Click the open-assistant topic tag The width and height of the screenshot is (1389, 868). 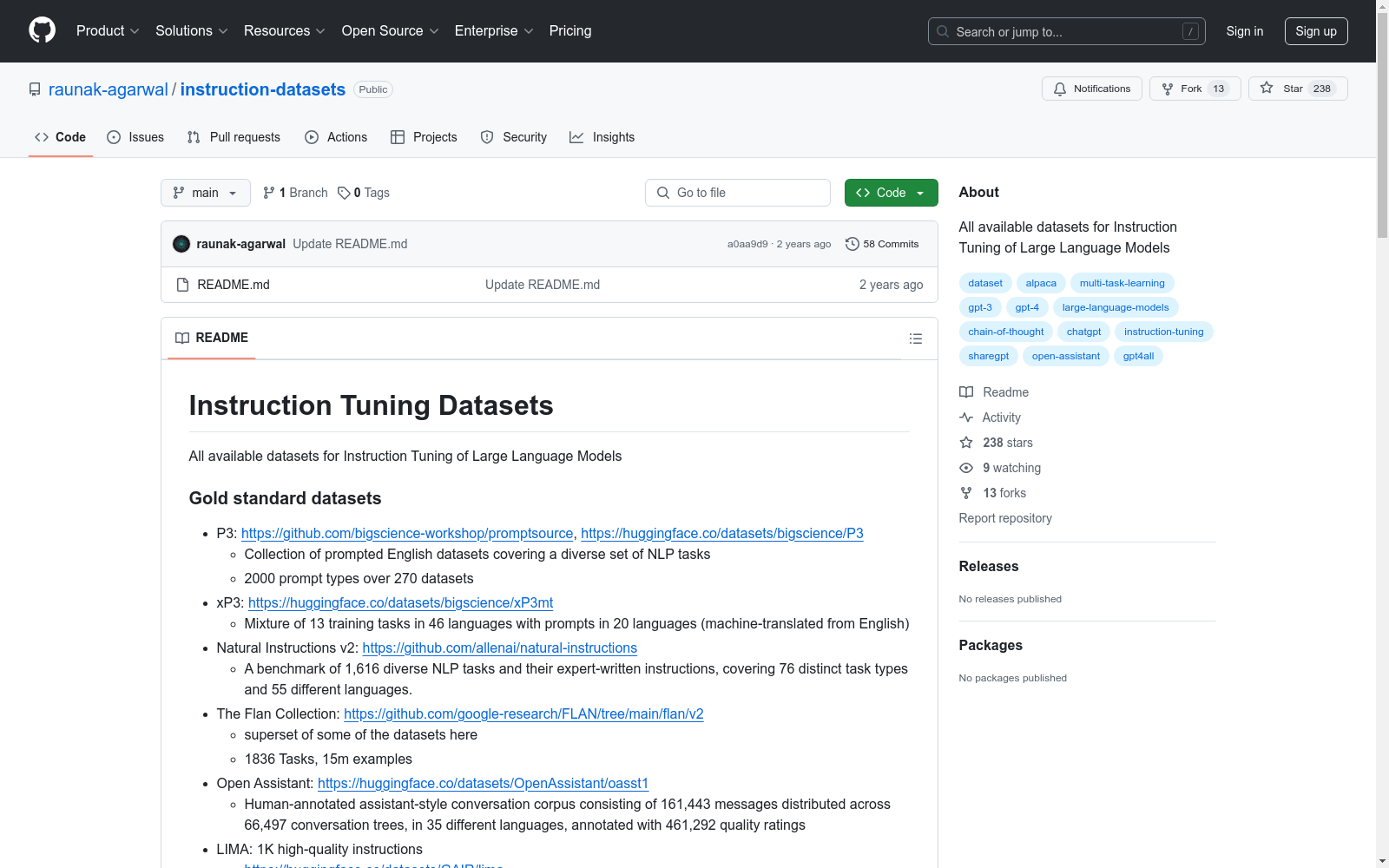(x=1066, y=356)
